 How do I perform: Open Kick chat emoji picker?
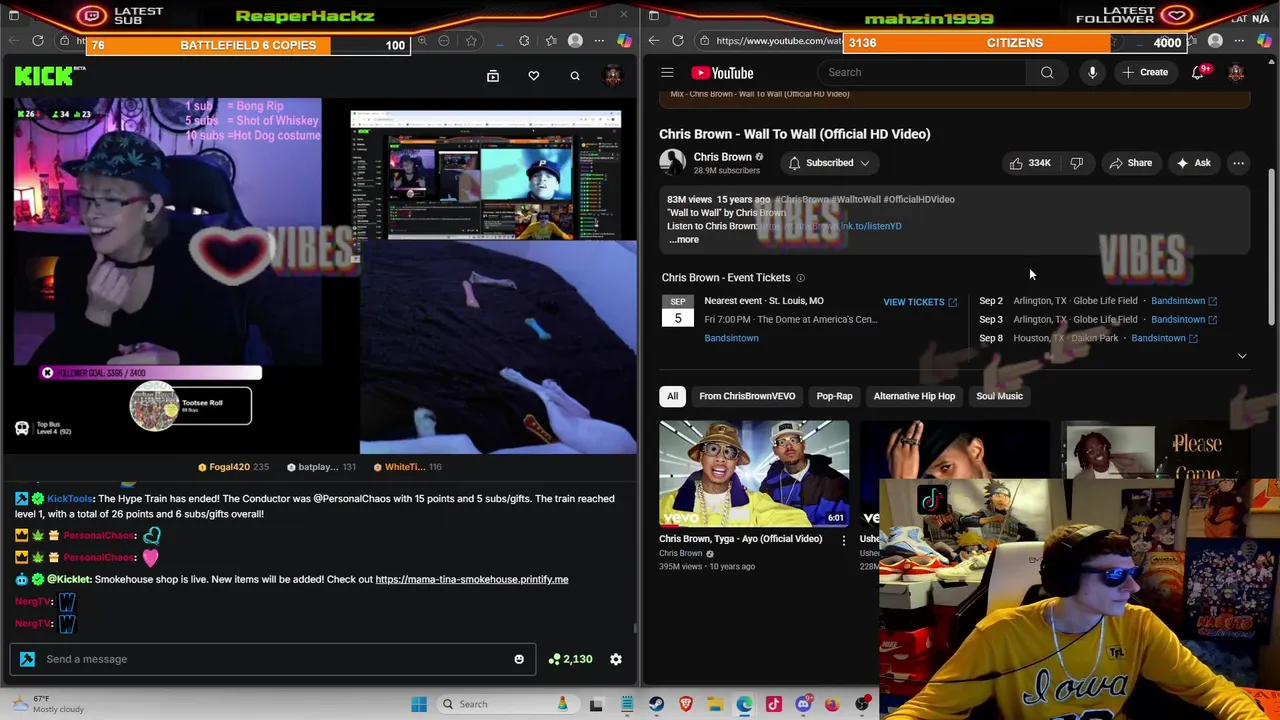519,659
